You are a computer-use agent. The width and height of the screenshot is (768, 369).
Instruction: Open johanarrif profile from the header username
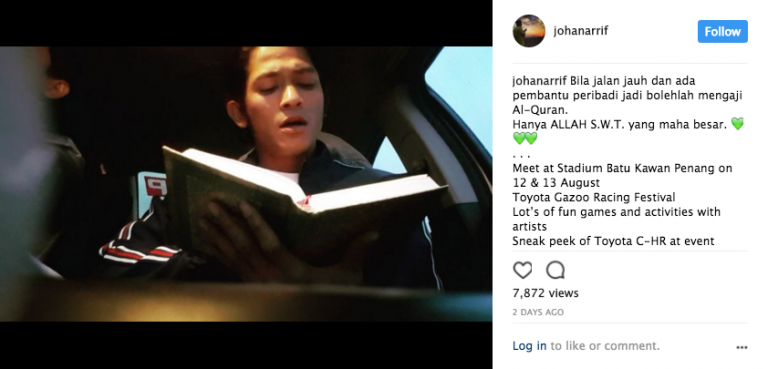coord(580,31)
